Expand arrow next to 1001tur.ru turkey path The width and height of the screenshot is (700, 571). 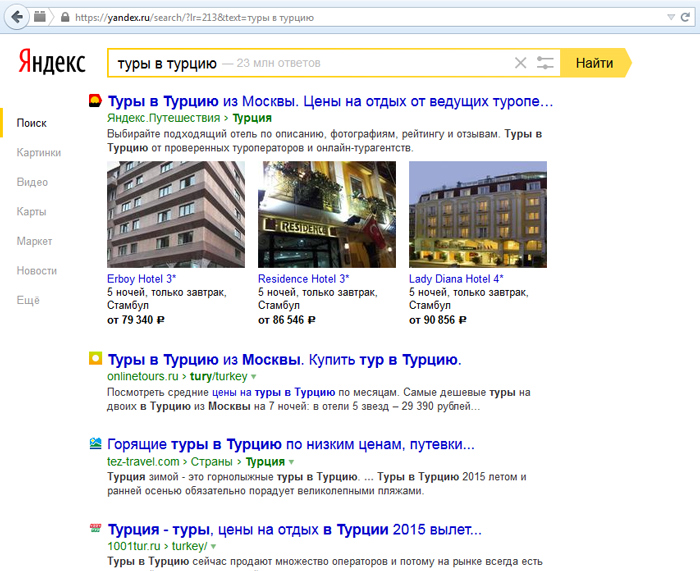(214, 547)
